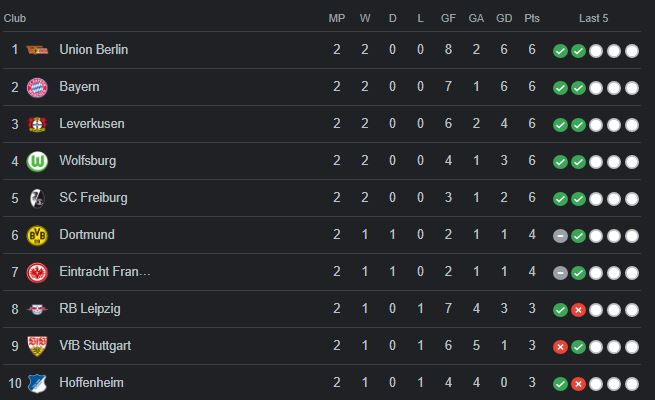Click the VfB Stuttgart crest
Image resolution: width=655 pixels, height=400 pixels.
37,346
